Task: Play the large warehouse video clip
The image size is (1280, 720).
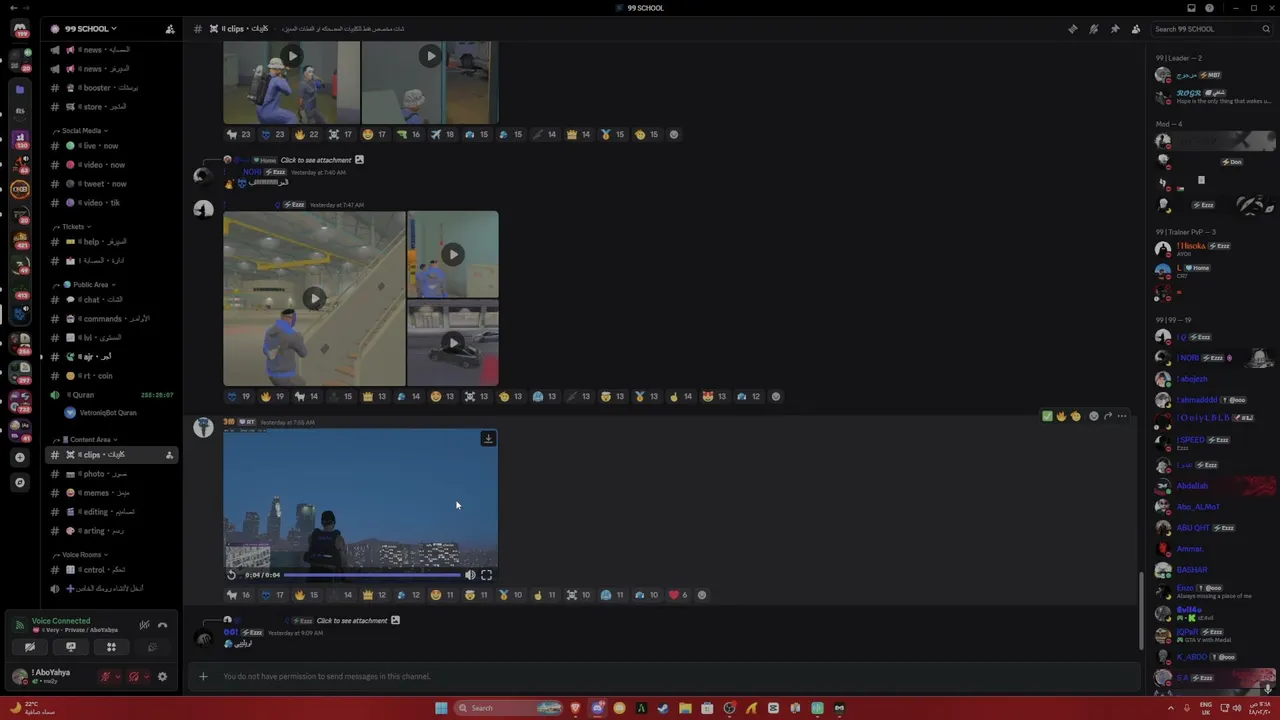Action: point(314,298)
